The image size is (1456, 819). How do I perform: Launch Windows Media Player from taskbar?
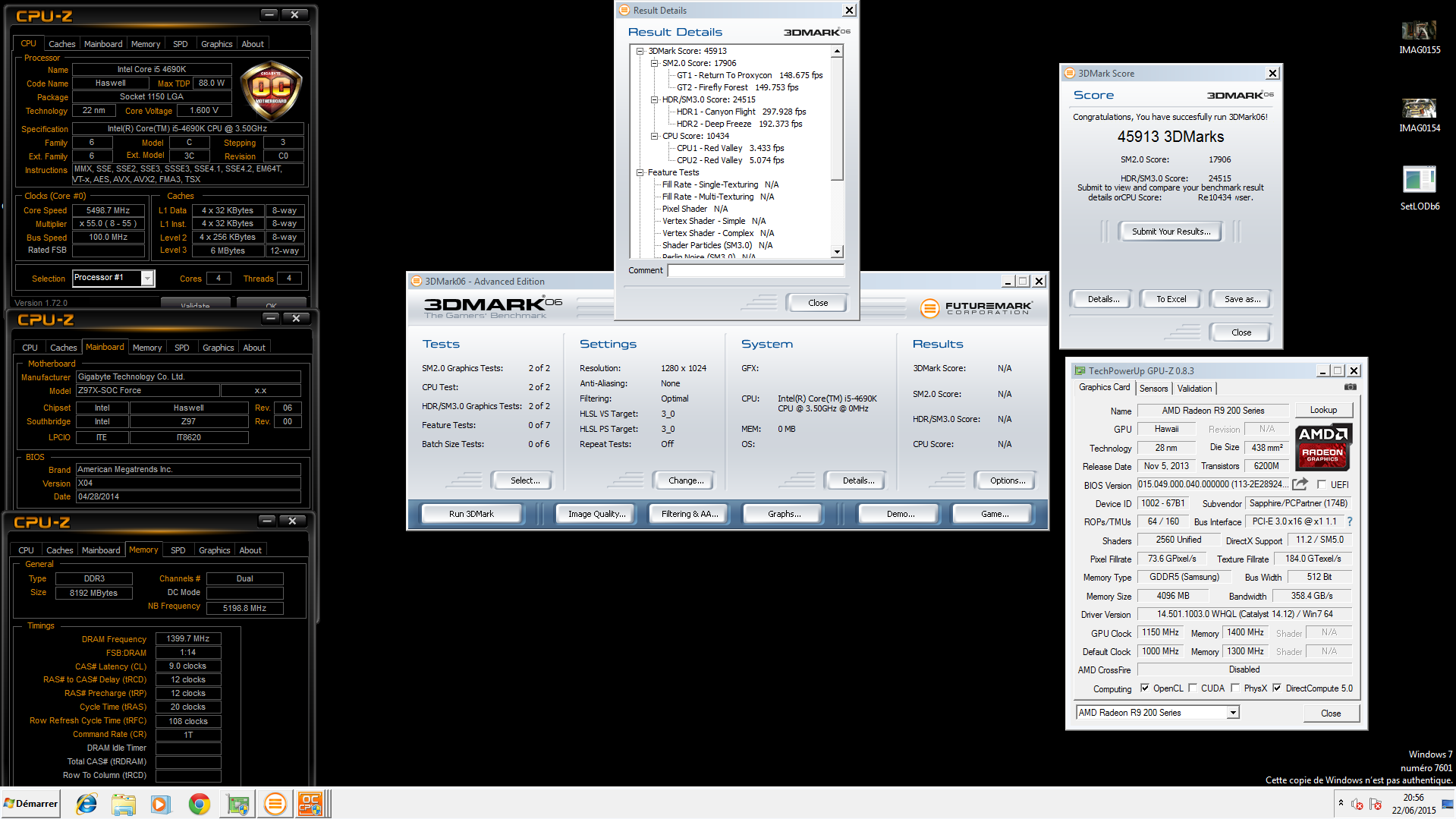[x=161, y=804]
